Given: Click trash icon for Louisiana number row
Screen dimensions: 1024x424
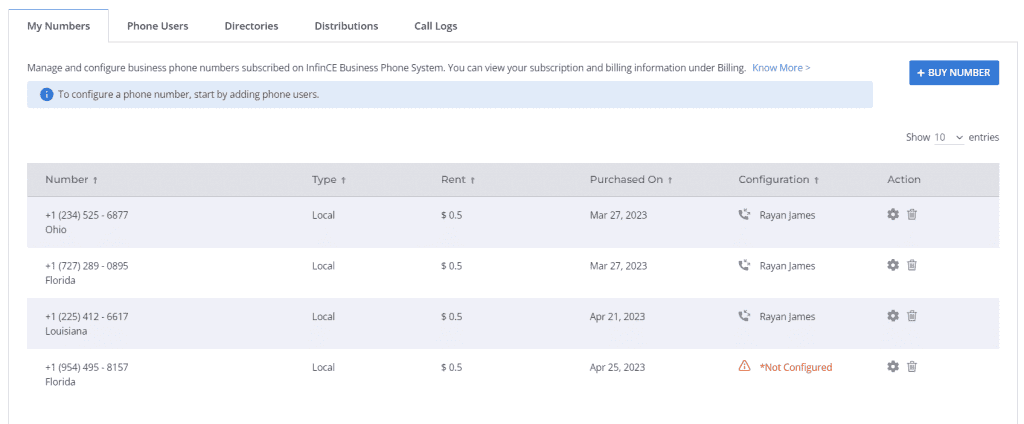Looking at the screenshot, I should [x=912, y=316].
